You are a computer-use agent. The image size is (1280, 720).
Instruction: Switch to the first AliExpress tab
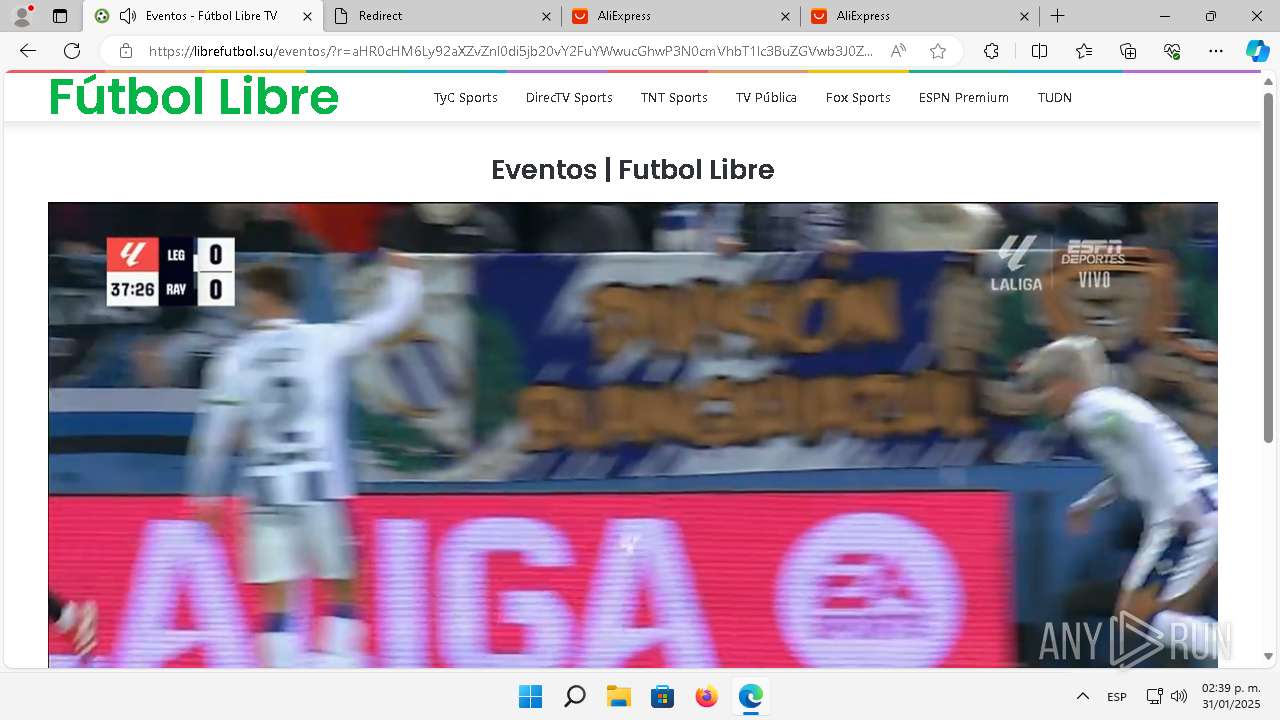(x=681, y=16)
